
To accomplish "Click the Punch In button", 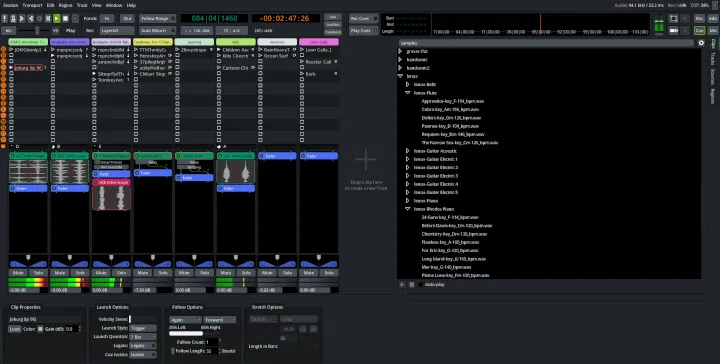I will 107,18.
